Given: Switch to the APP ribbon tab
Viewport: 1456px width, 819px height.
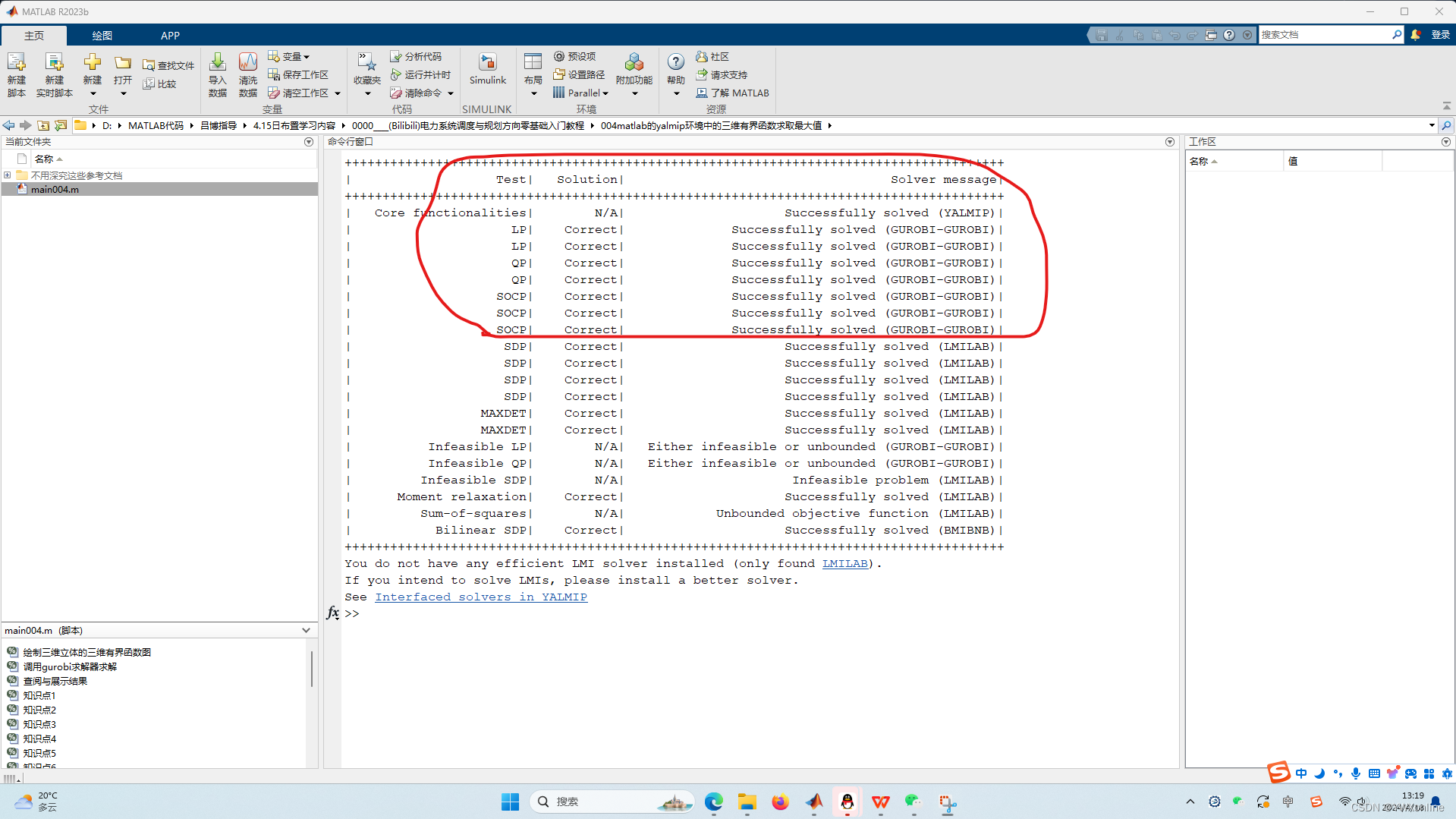Looking at the screenshot, I should click(170, 35).
